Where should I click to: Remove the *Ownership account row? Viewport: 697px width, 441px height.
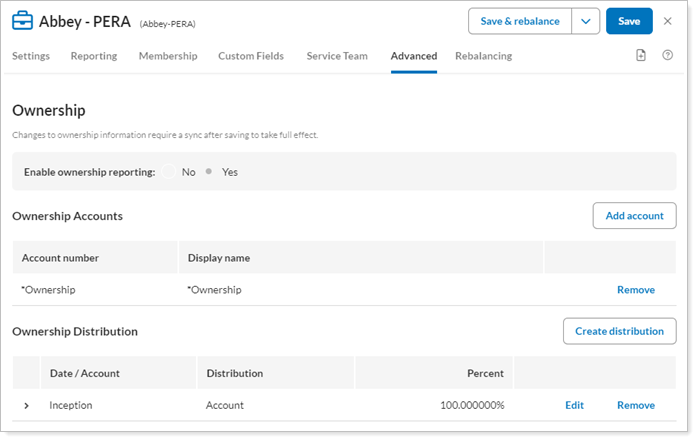(635, 290)
